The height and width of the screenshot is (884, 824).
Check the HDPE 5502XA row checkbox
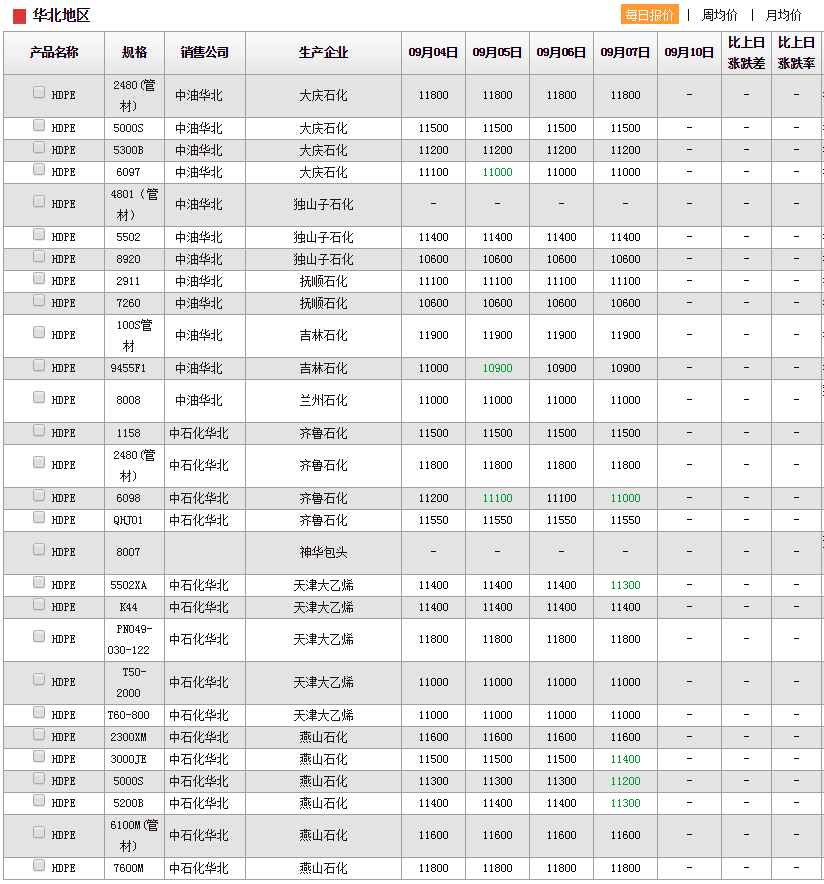[x=39, y=581]
